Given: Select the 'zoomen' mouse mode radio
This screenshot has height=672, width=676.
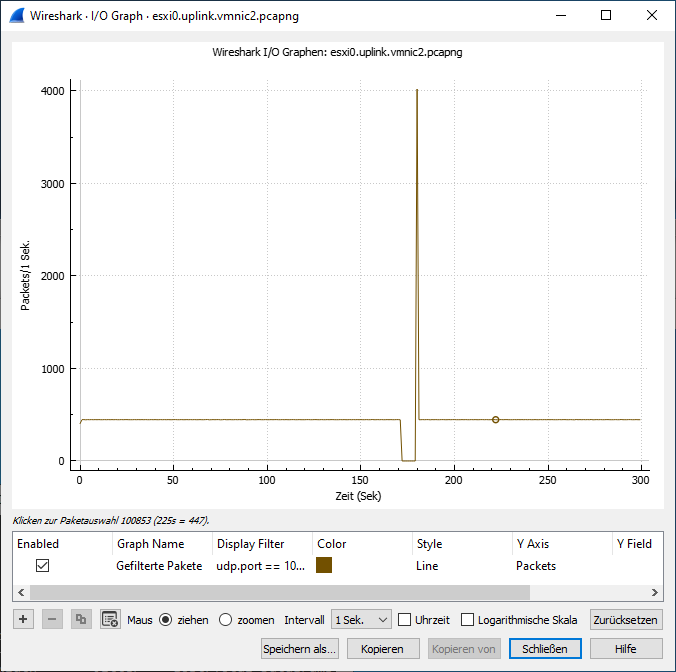Looking at the screenshot, I should [x=225, y=620].
